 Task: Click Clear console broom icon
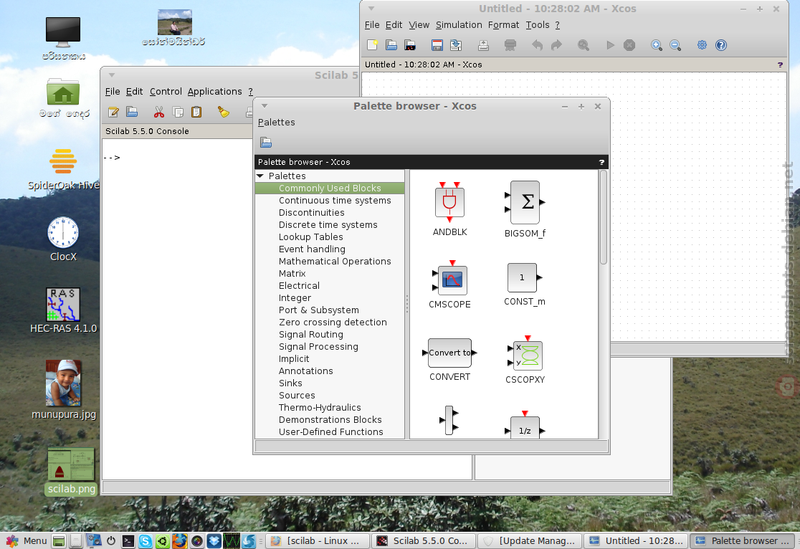point(223,112)
